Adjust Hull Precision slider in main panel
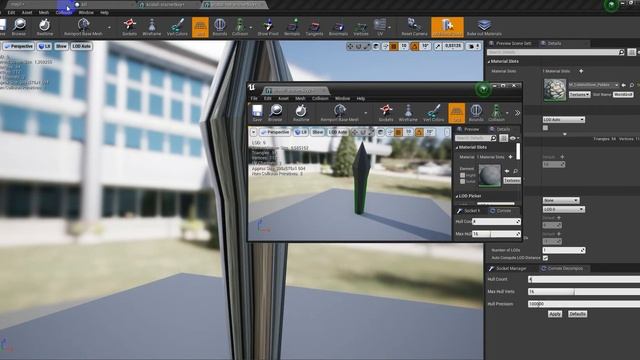The height and width of the screenshot is (360, 640). [x=584, y=304]
